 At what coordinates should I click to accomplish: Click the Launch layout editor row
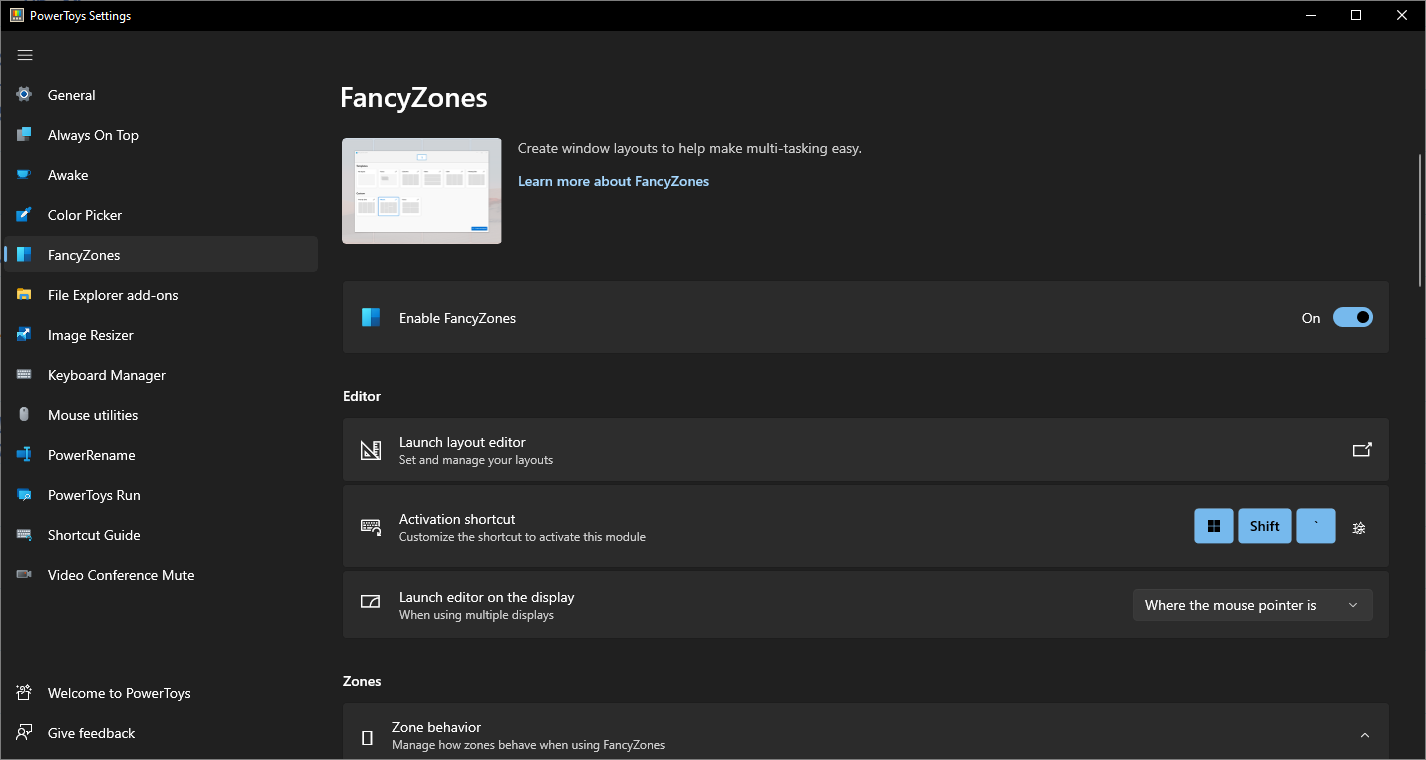(x=866, y=450)
